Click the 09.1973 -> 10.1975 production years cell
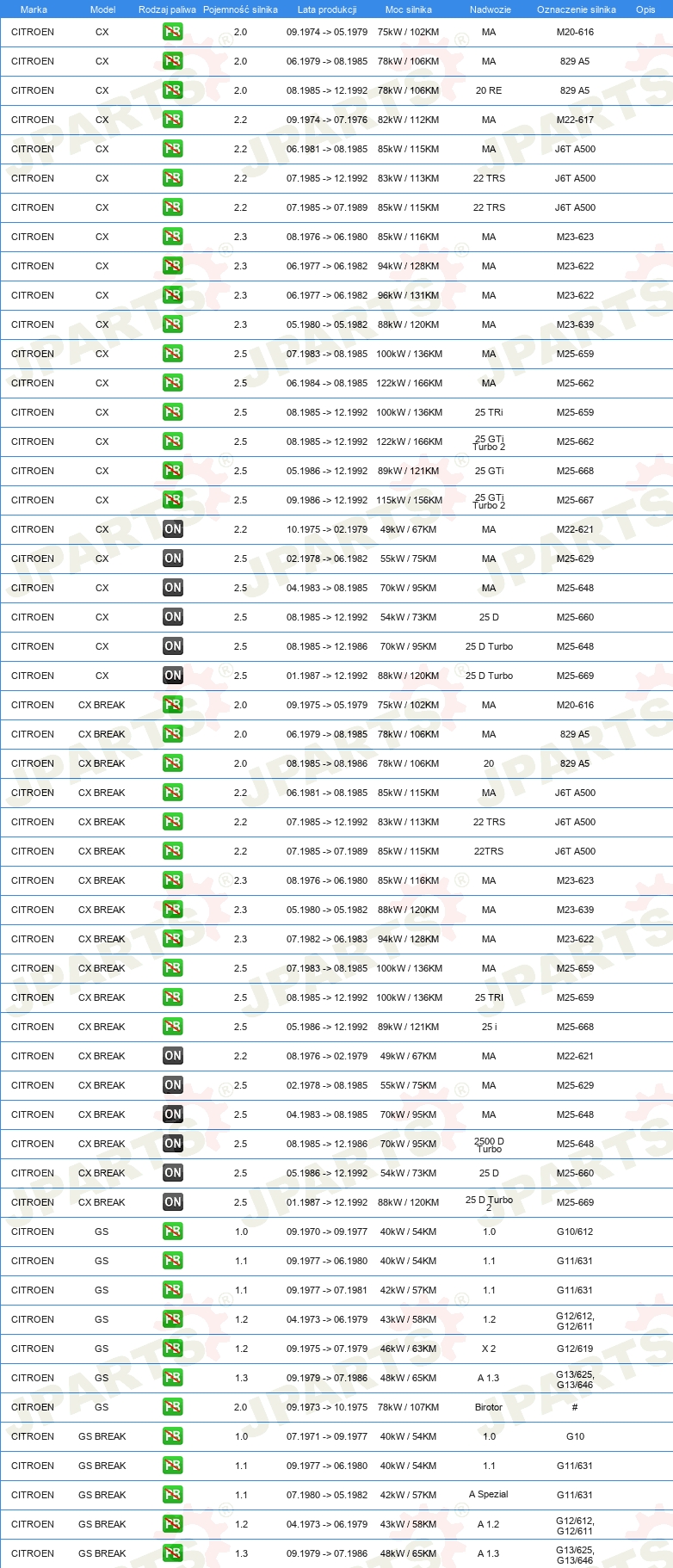This screenshot has width=673, height=1568. [327, 1407]
